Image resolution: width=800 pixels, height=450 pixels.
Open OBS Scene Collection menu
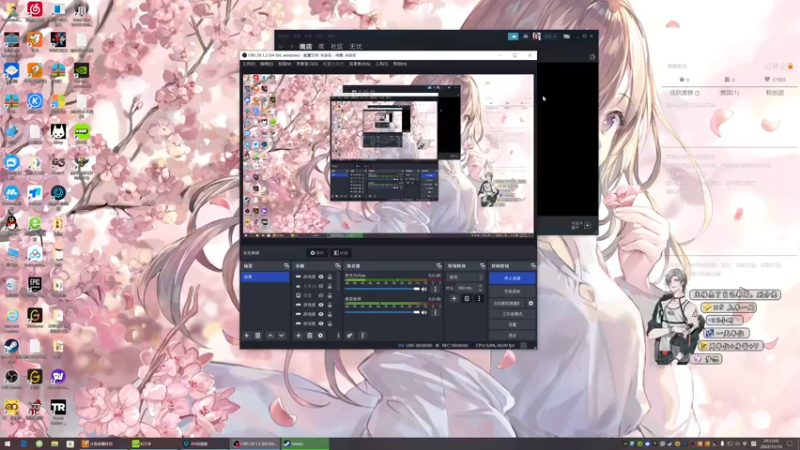point(359,64)
